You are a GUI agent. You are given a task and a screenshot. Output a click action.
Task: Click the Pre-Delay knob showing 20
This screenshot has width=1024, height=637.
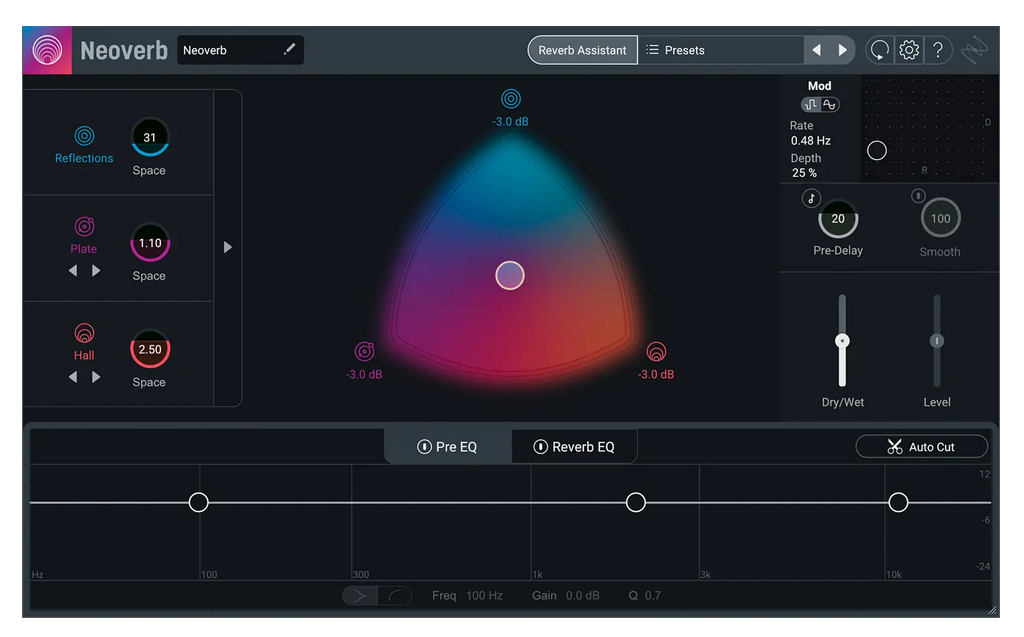coord(838,219)
